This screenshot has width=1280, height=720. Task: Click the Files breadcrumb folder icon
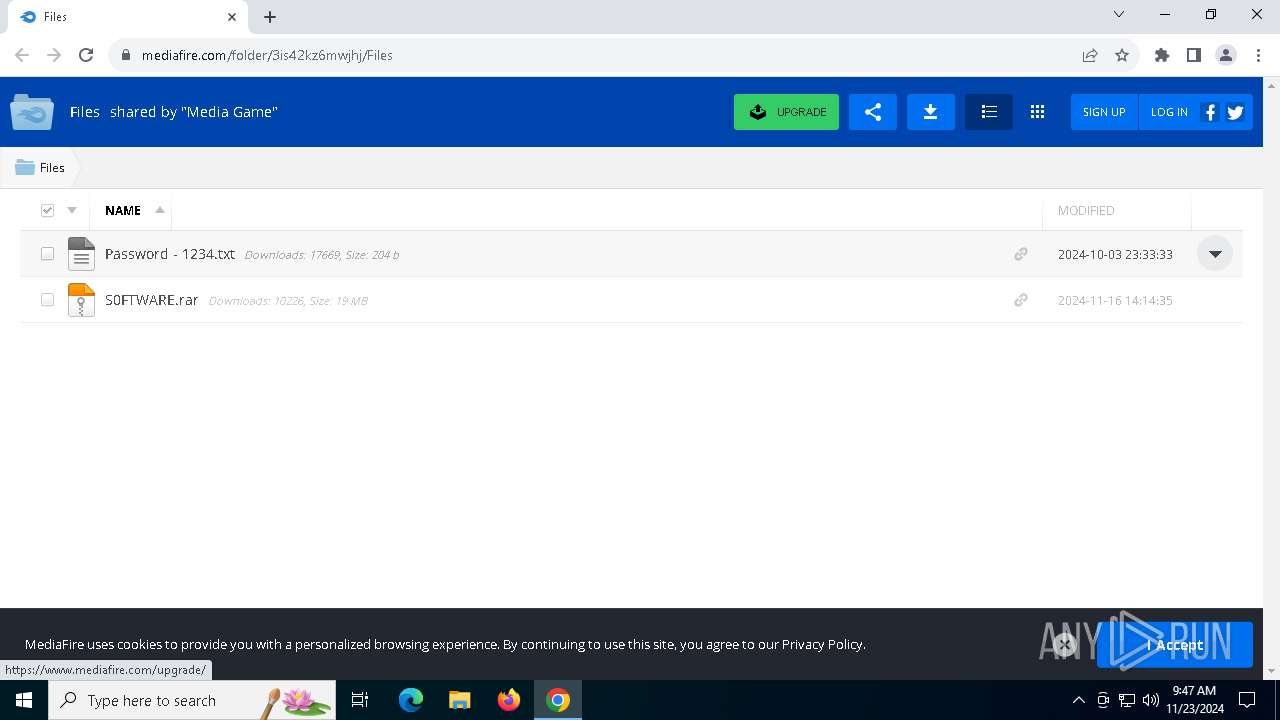coord(25,167)
